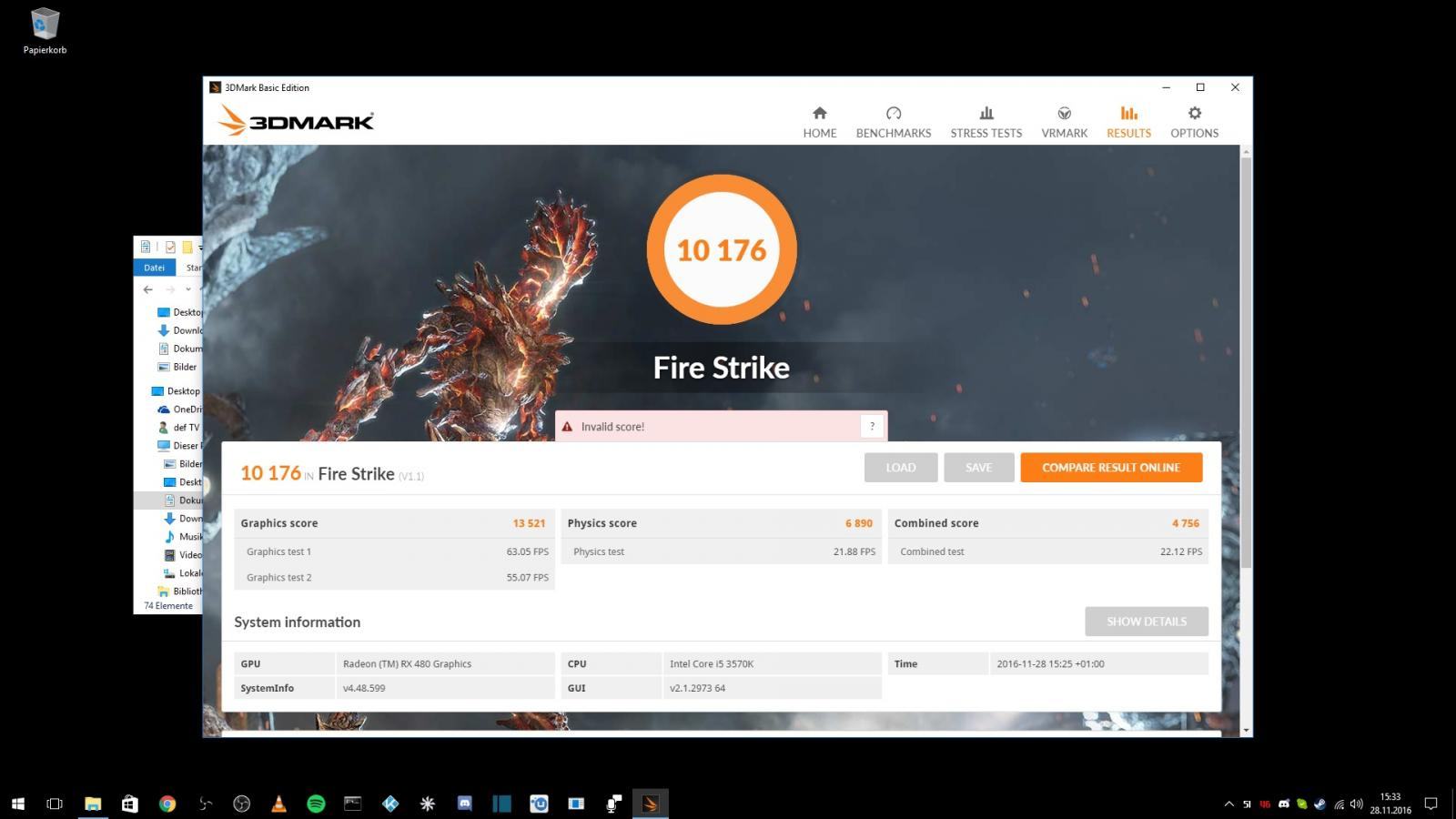Go to the VRMARK tab
The width and height of the screenshot is (1456, 819).
[1064, 122]
